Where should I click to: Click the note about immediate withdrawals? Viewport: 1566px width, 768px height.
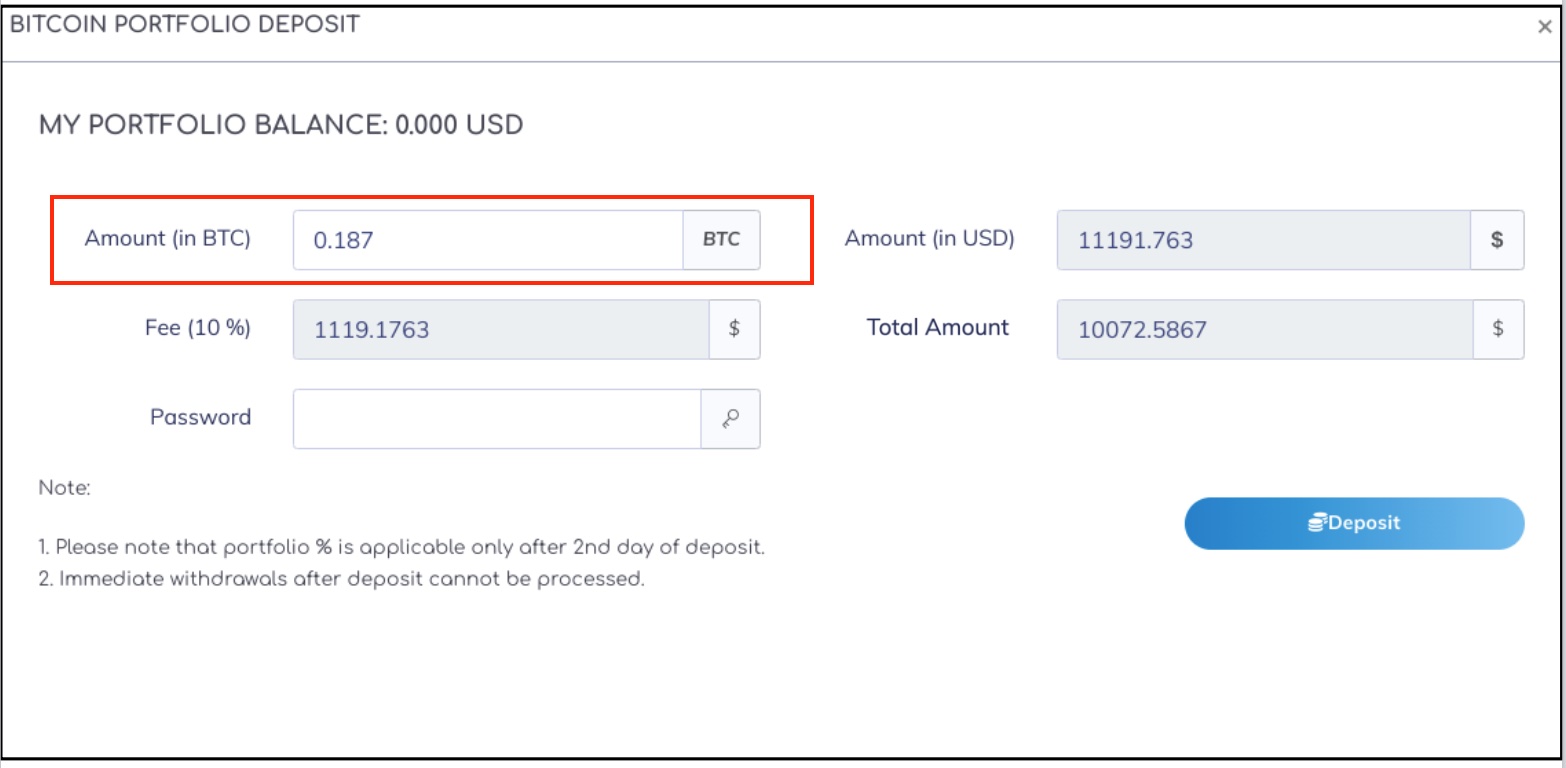pos(341,579)
